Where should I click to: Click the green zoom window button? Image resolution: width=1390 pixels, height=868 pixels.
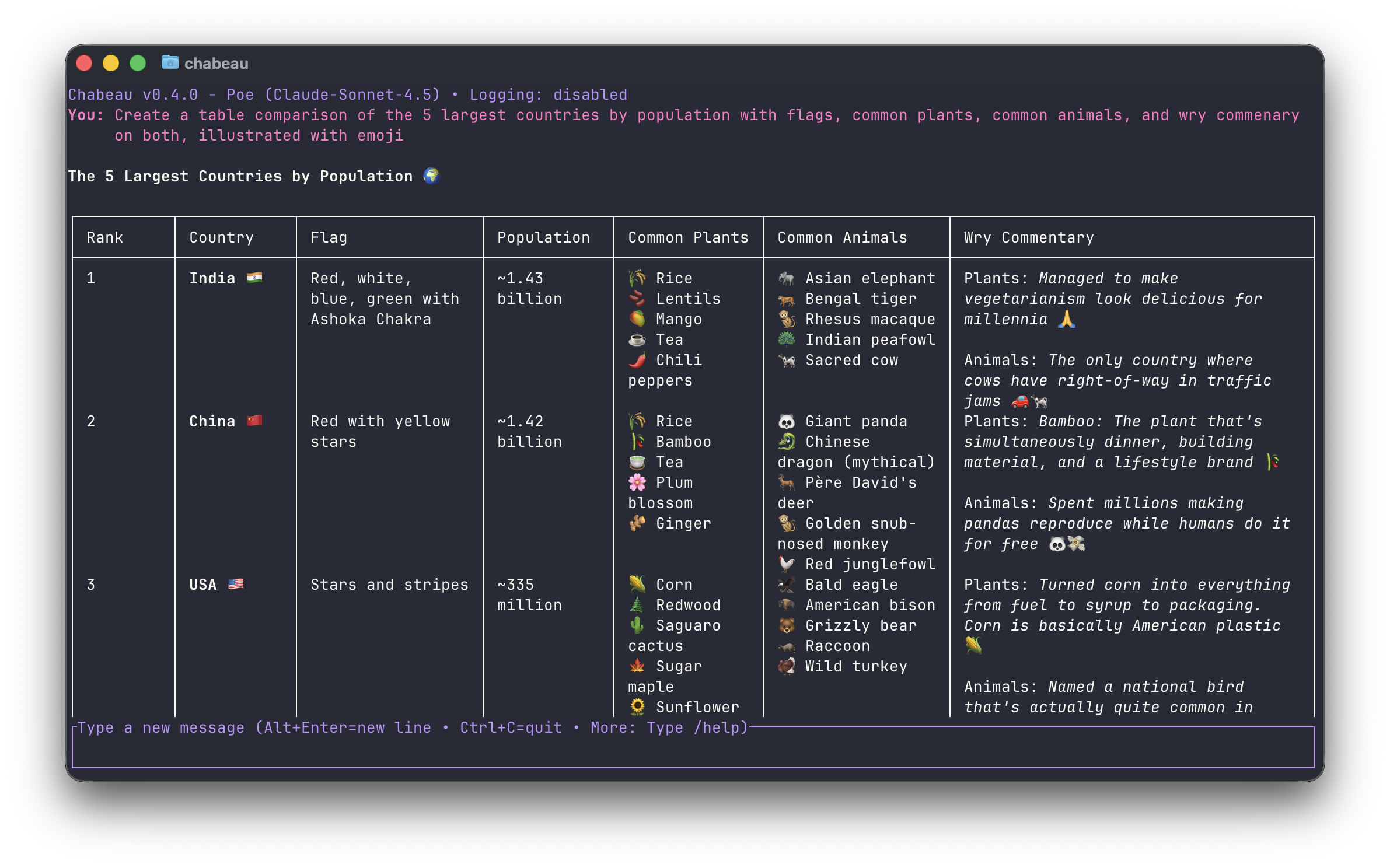(138, 63)
